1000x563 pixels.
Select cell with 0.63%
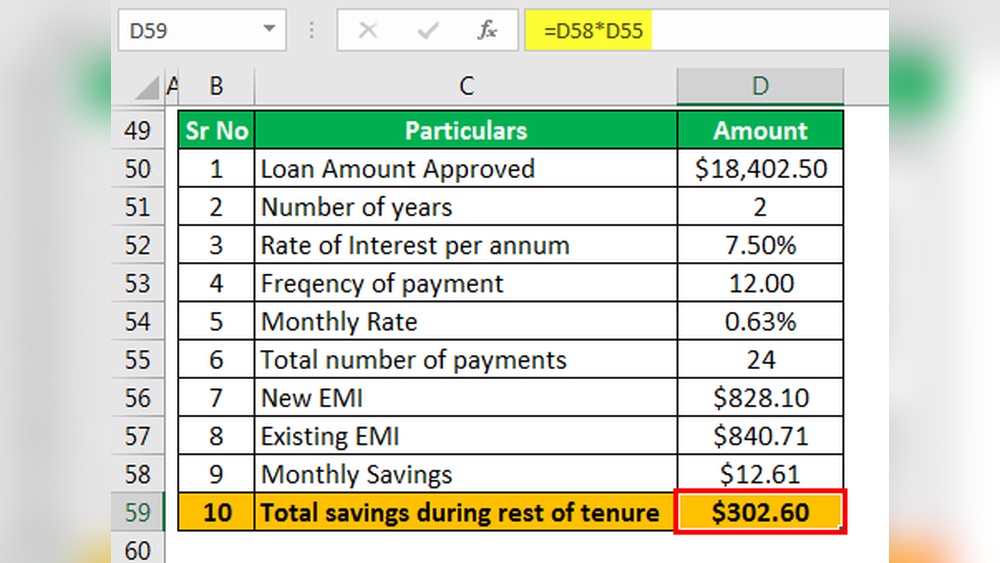coord(760,321)
